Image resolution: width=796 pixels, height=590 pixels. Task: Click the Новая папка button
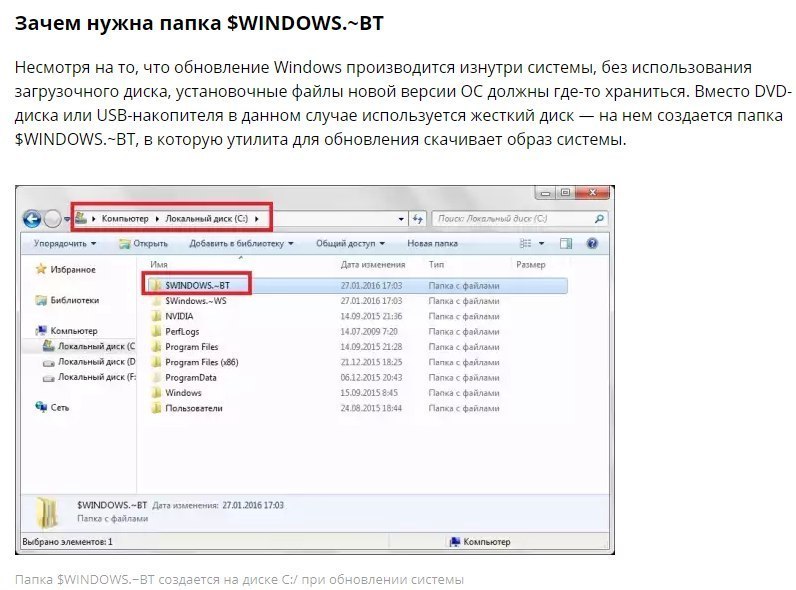433,244
